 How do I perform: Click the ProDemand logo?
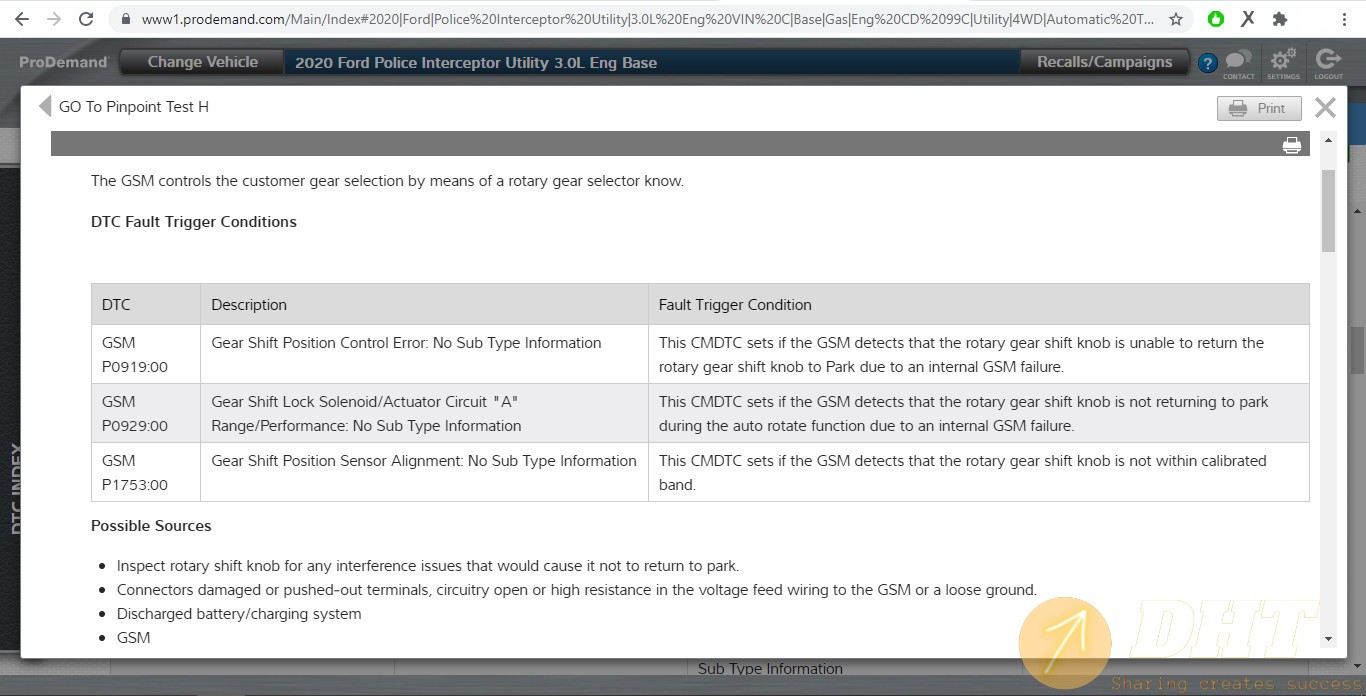(62, 62)
